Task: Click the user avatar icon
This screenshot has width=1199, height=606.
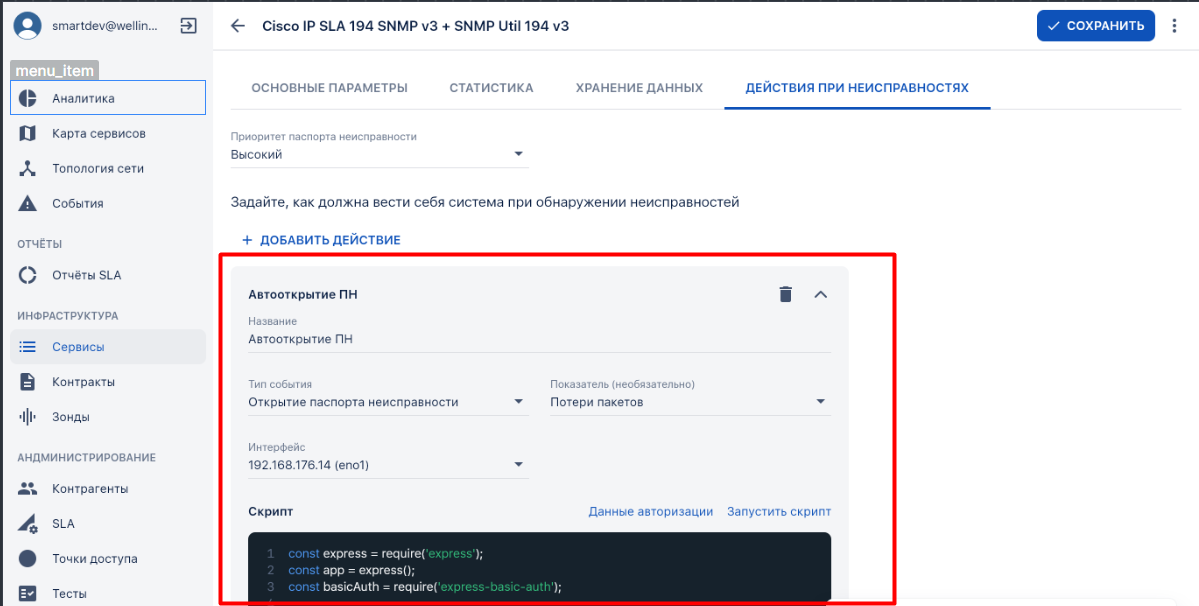Action: click(x=28, y=25)
